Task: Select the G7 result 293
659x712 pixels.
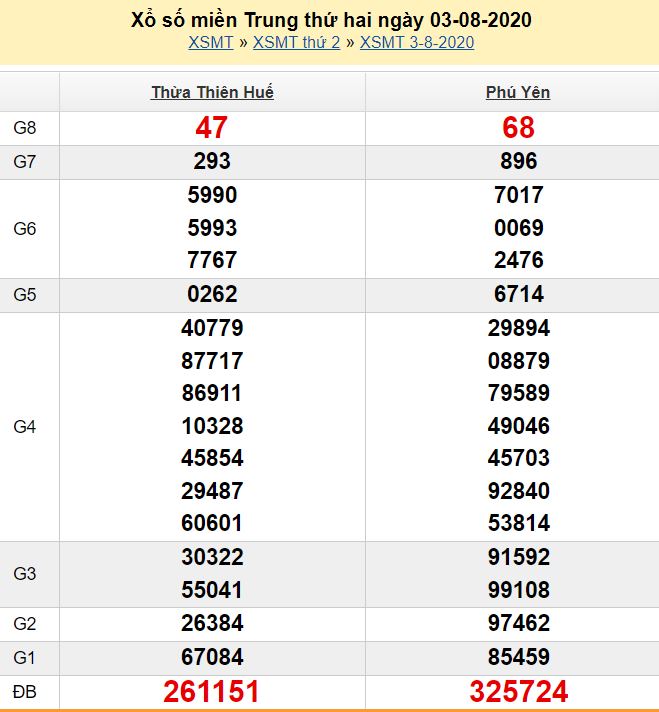Action: coord(212,161)
